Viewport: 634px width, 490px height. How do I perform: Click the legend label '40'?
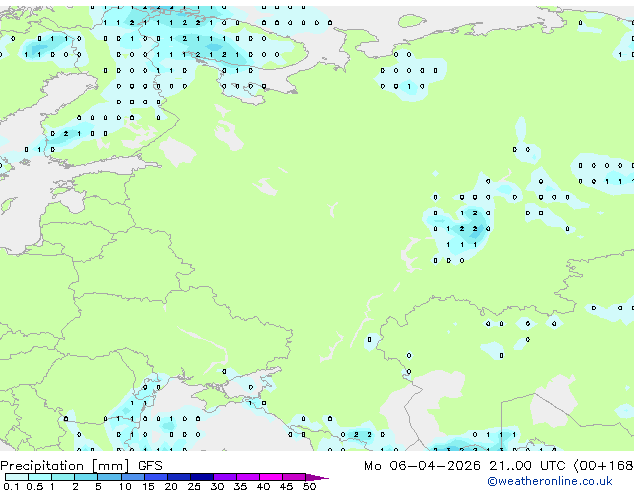coord(263,486)
